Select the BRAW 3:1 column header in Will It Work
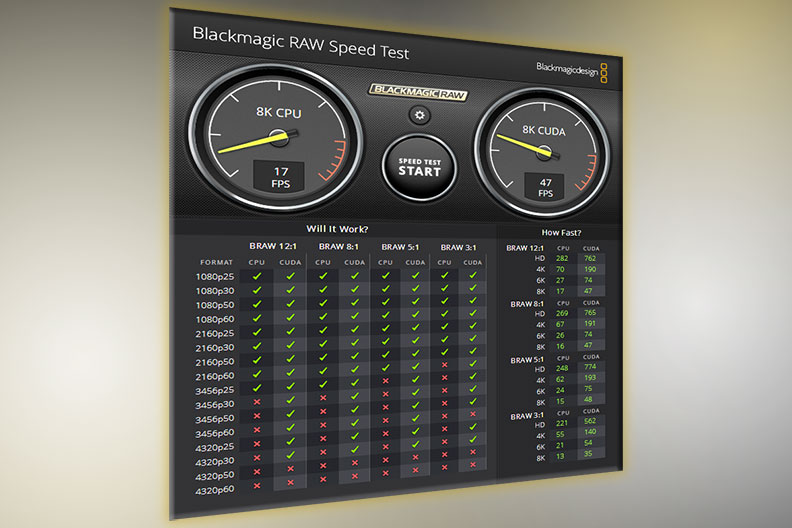Viewport: 792px width, 528px height. tap(458, 248)
